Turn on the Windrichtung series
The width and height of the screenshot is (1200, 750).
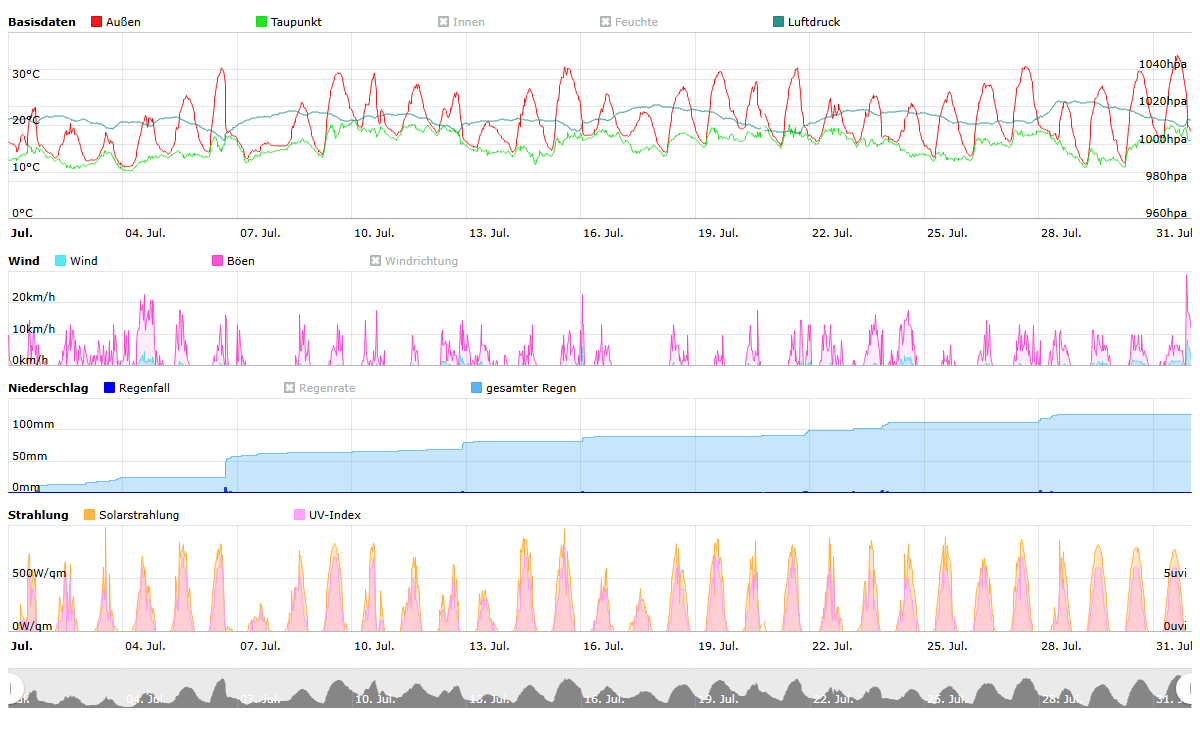click(x=413, y=261)
